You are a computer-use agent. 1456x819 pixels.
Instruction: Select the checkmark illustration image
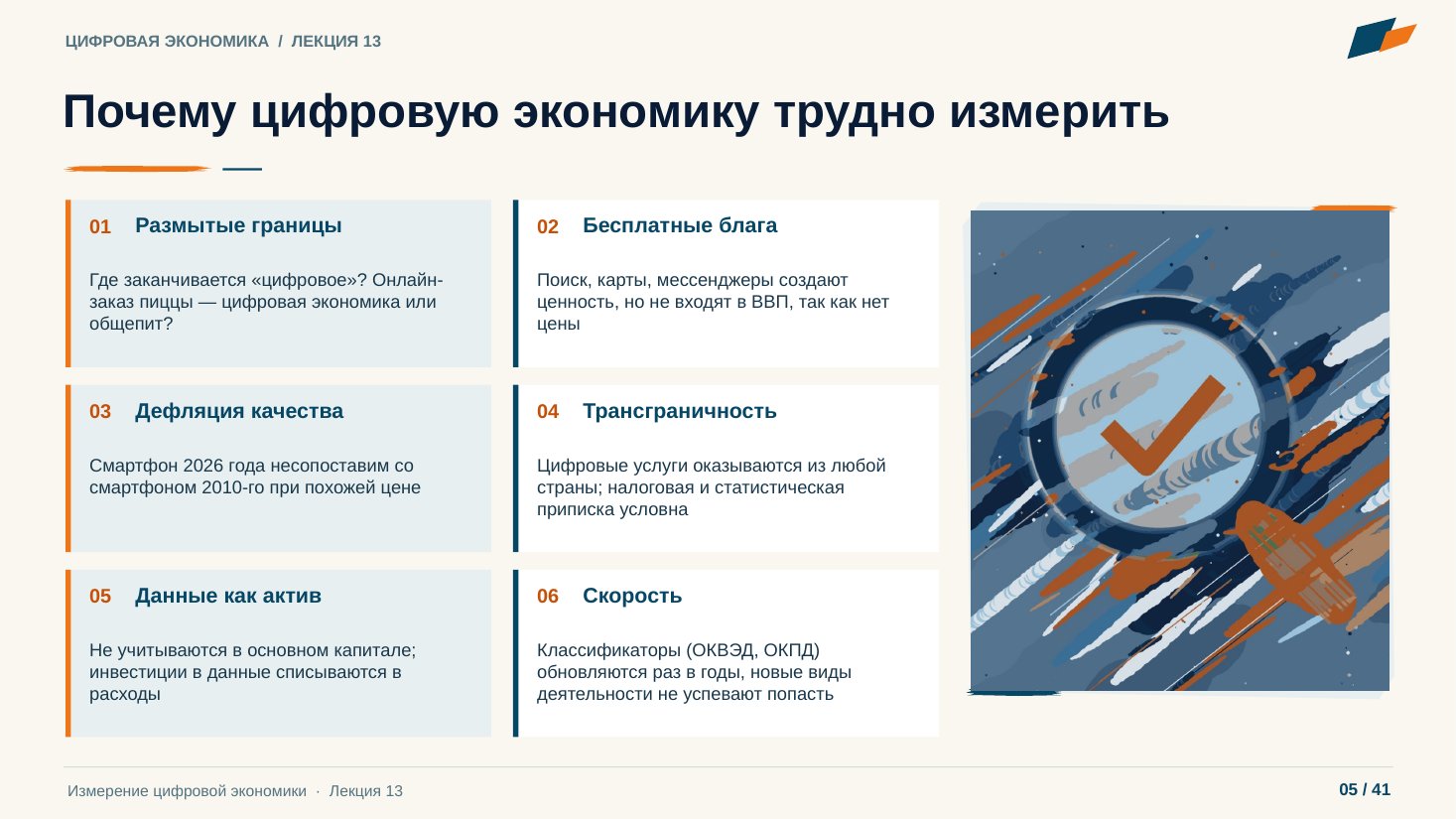[x=1179, y=450]
